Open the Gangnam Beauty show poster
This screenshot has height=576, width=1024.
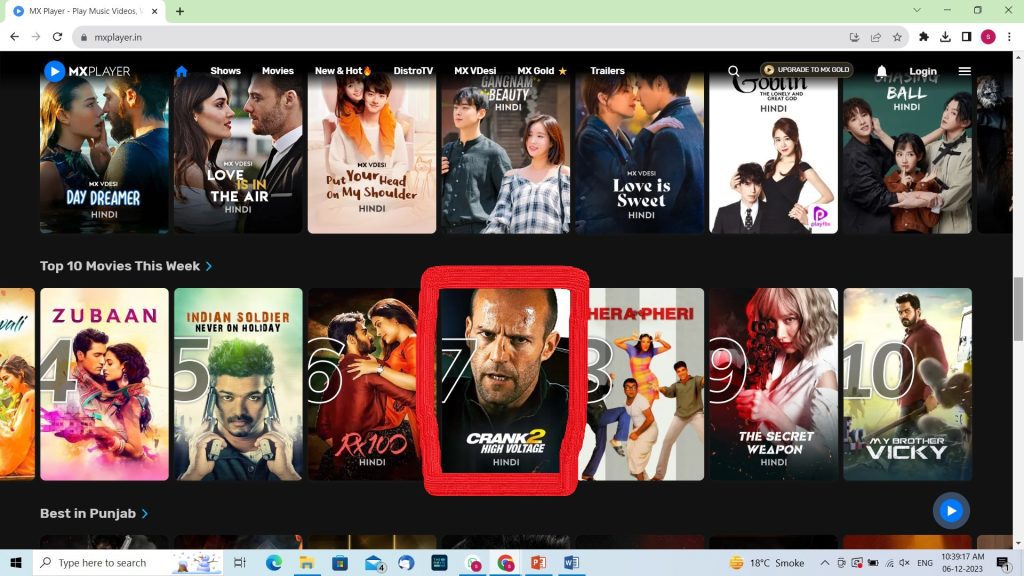pyautogui.click(x=505, y=153)
